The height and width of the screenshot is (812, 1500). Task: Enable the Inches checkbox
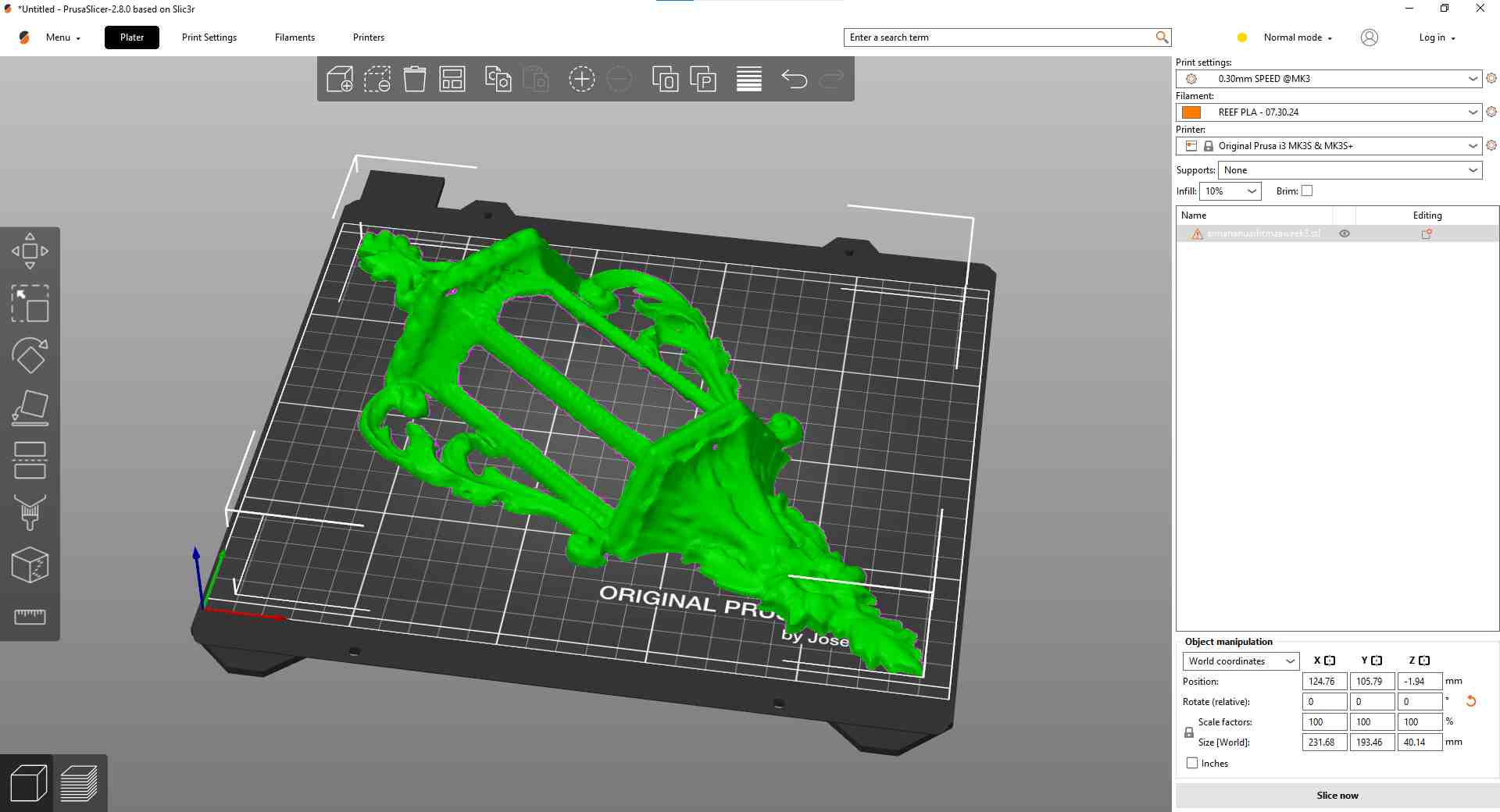pos(1192,763)
